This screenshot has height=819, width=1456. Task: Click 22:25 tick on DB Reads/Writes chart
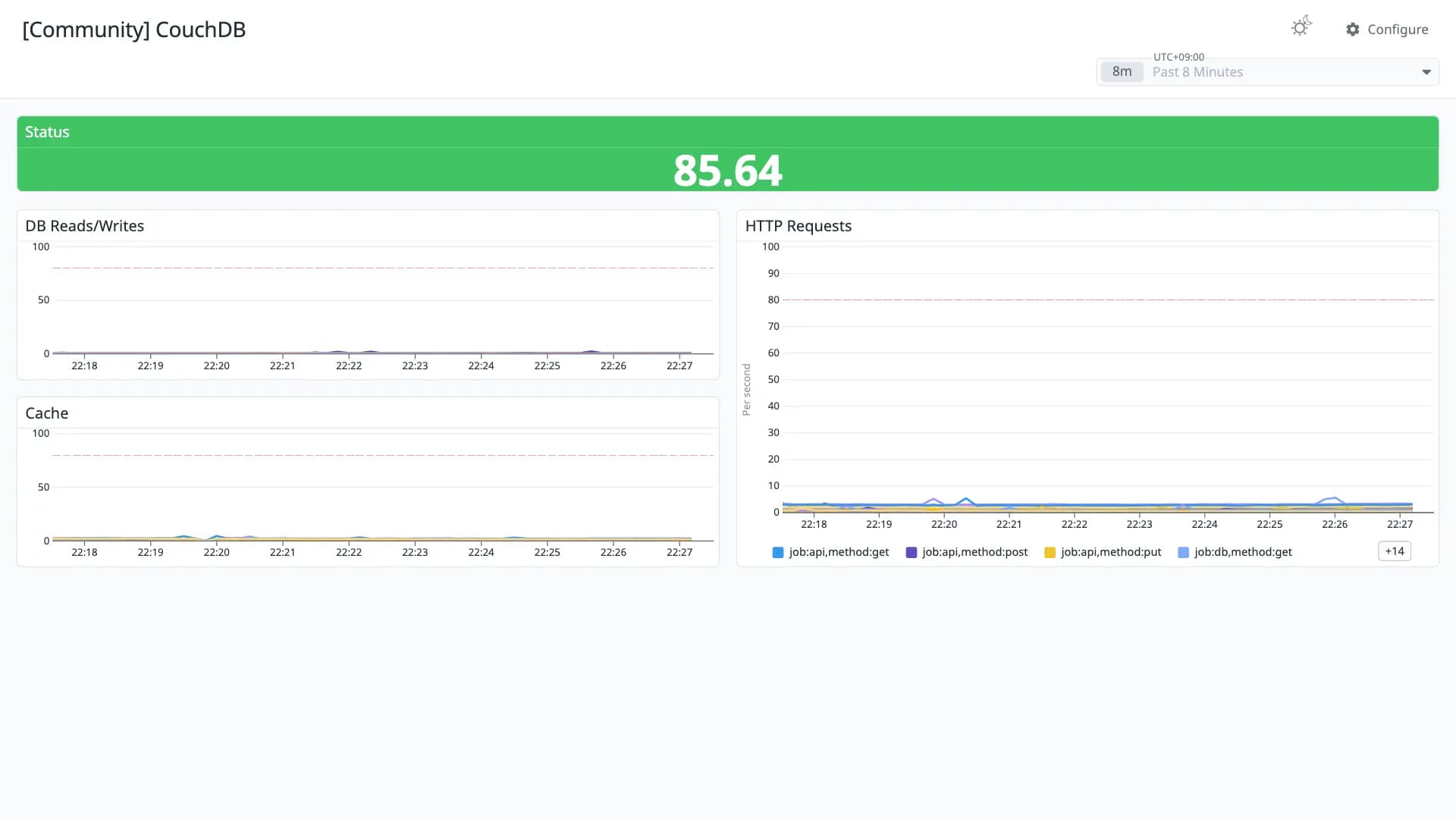click(x=547, y=366)
